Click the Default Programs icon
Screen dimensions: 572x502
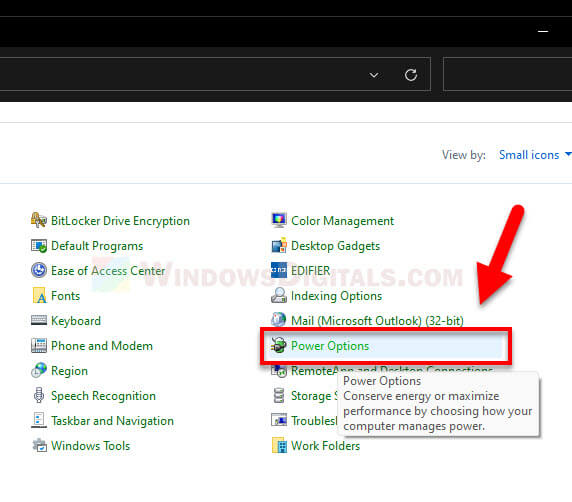pos(39,246)
